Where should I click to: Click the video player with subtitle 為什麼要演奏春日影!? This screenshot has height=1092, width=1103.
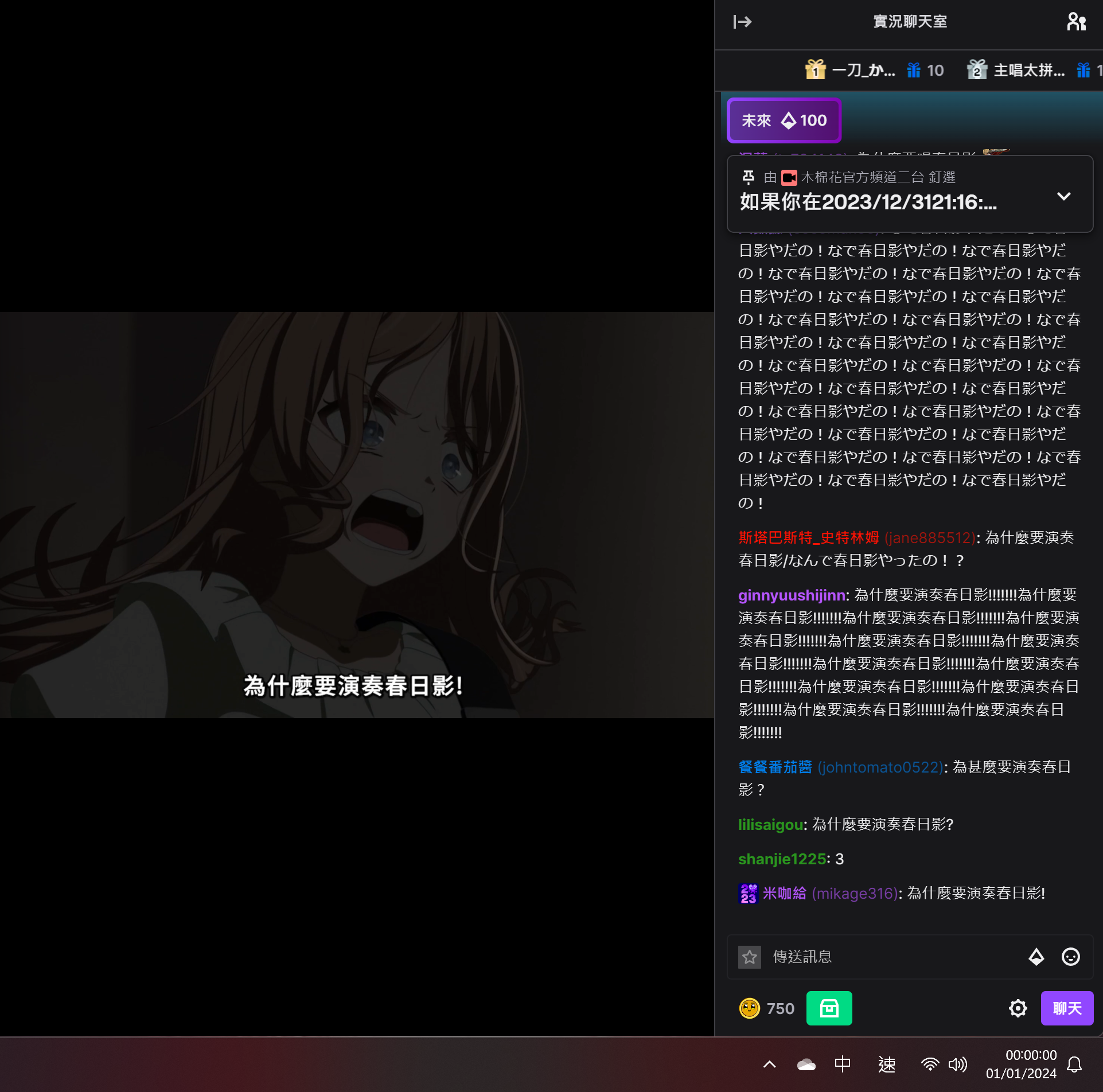tap(357, 515)
